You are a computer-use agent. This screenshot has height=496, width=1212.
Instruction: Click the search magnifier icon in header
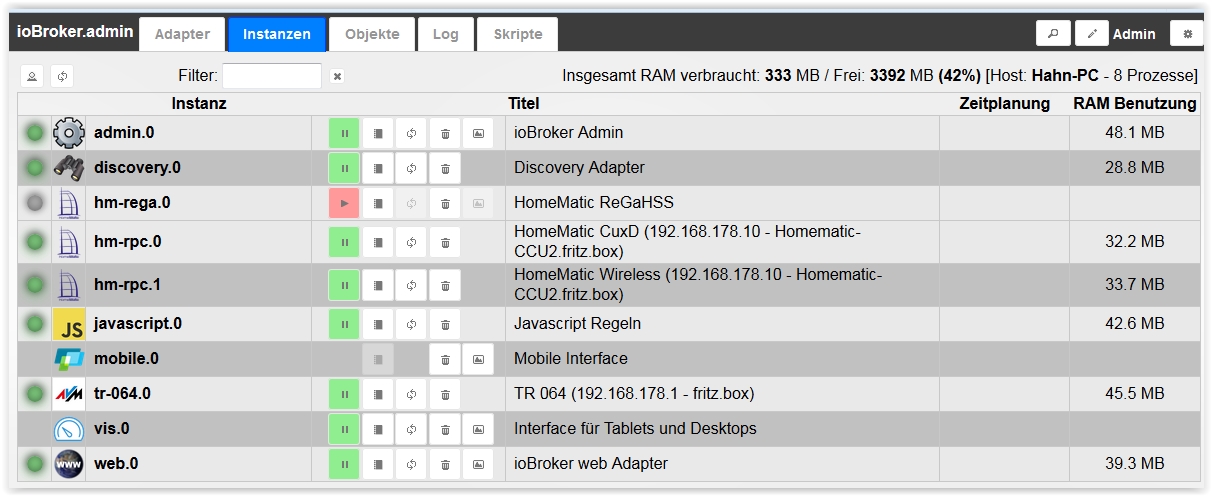coord(1052,34)
